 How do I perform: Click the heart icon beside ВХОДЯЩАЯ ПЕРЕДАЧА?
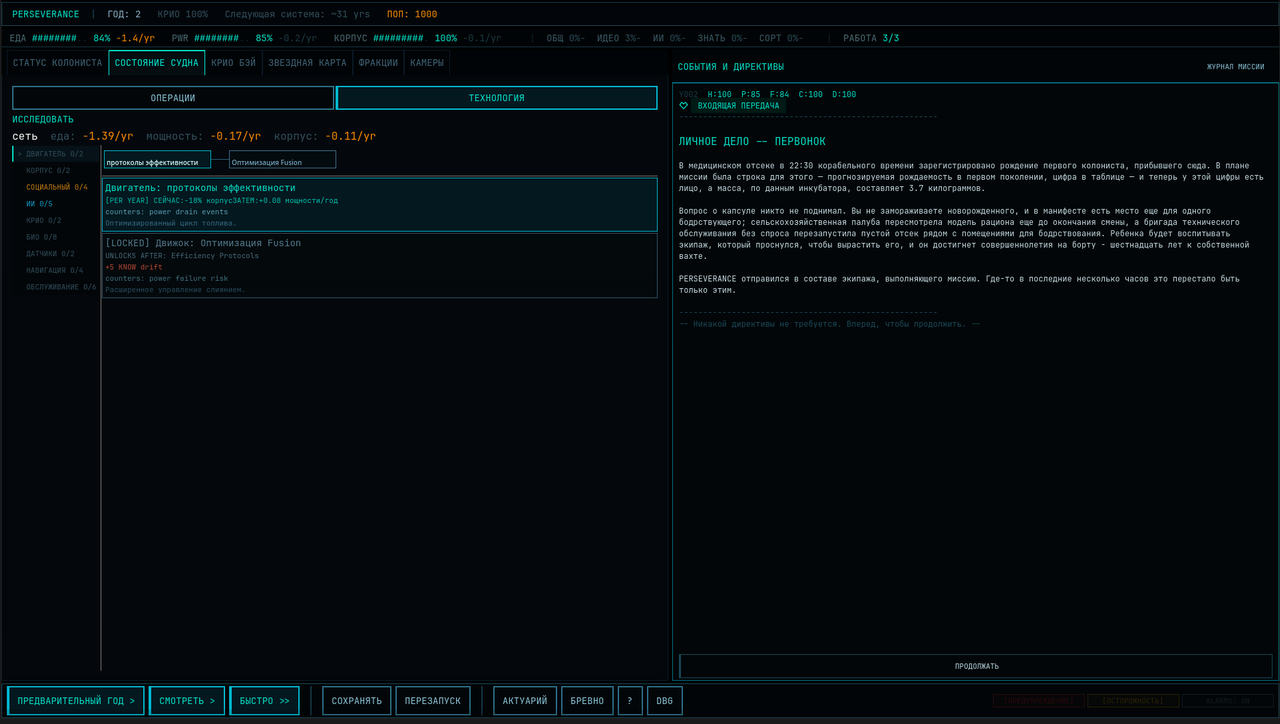click(x=684, y=106)
